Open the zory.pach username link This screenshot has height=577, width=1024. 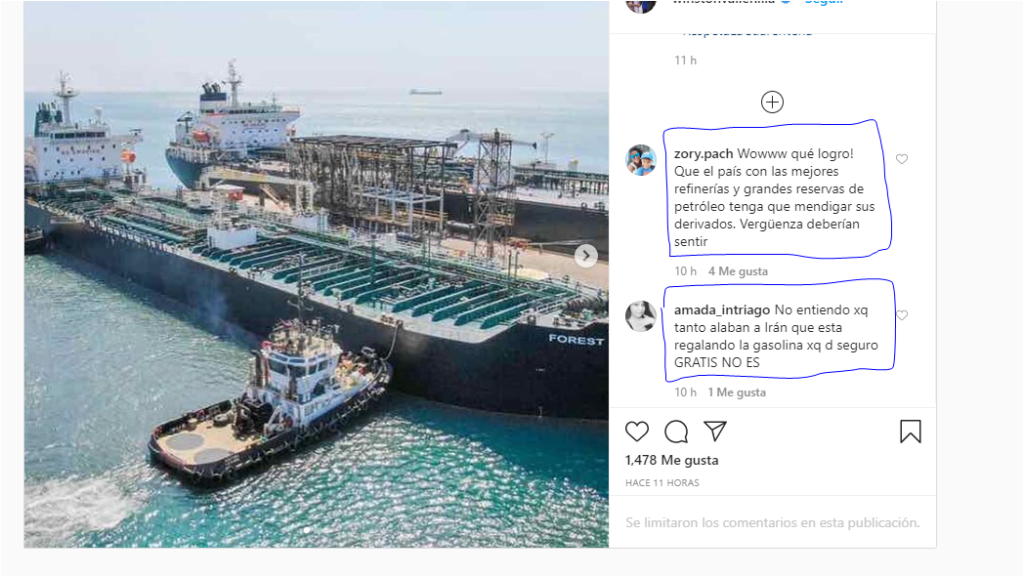pos(703,154)
